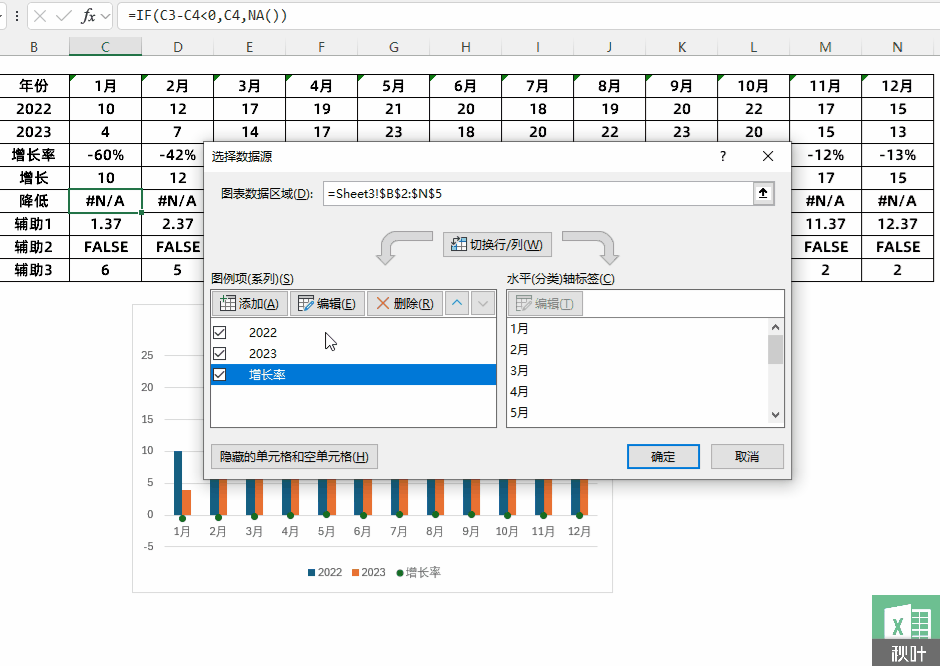Click the 增长率 legend entry in the chart

tap(418, 572)
